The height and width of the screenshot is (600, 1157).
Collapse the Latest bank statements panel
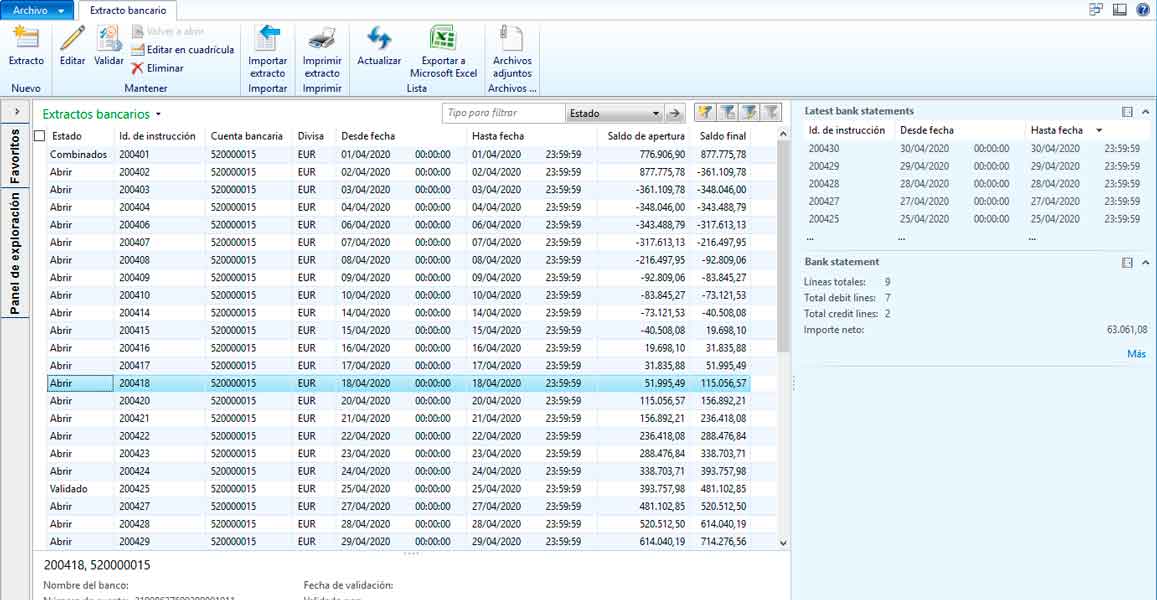click(1144, 112)
